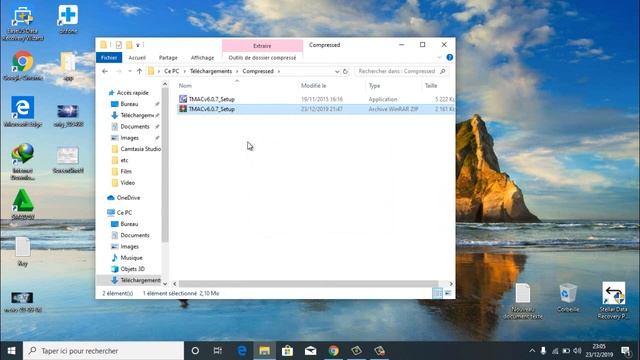Open Images under Accès rapide
Screen dimensions: 640x360
[x=129, y=138]
